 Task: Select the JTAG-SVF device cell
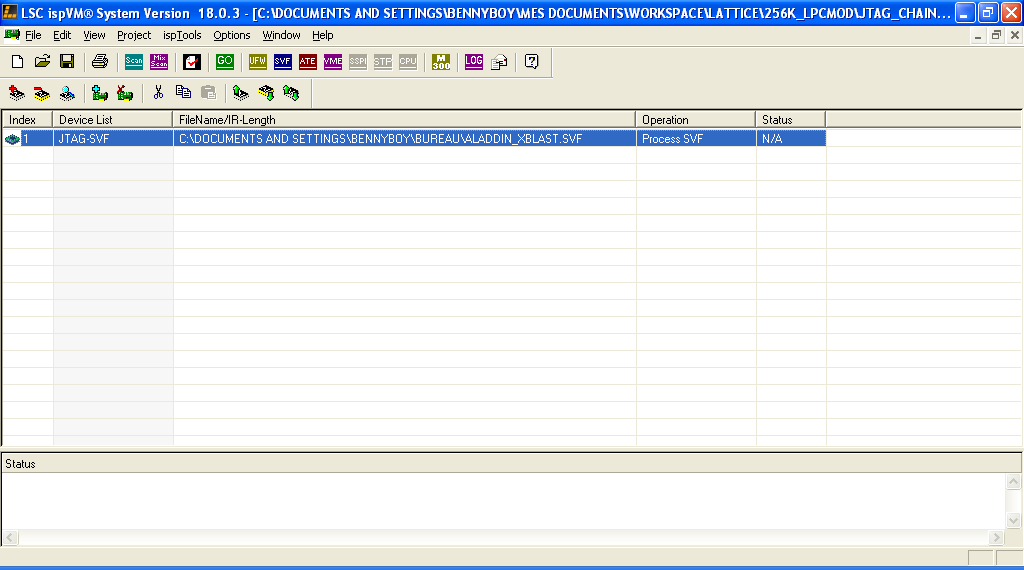(113, 138)
